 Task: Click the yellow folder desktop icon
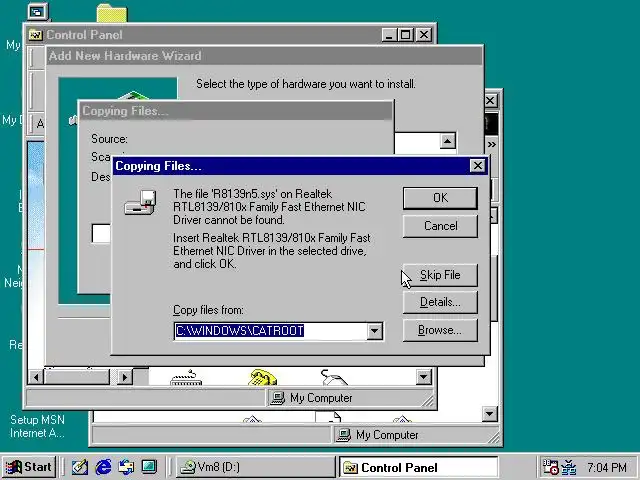pos(112,13)
